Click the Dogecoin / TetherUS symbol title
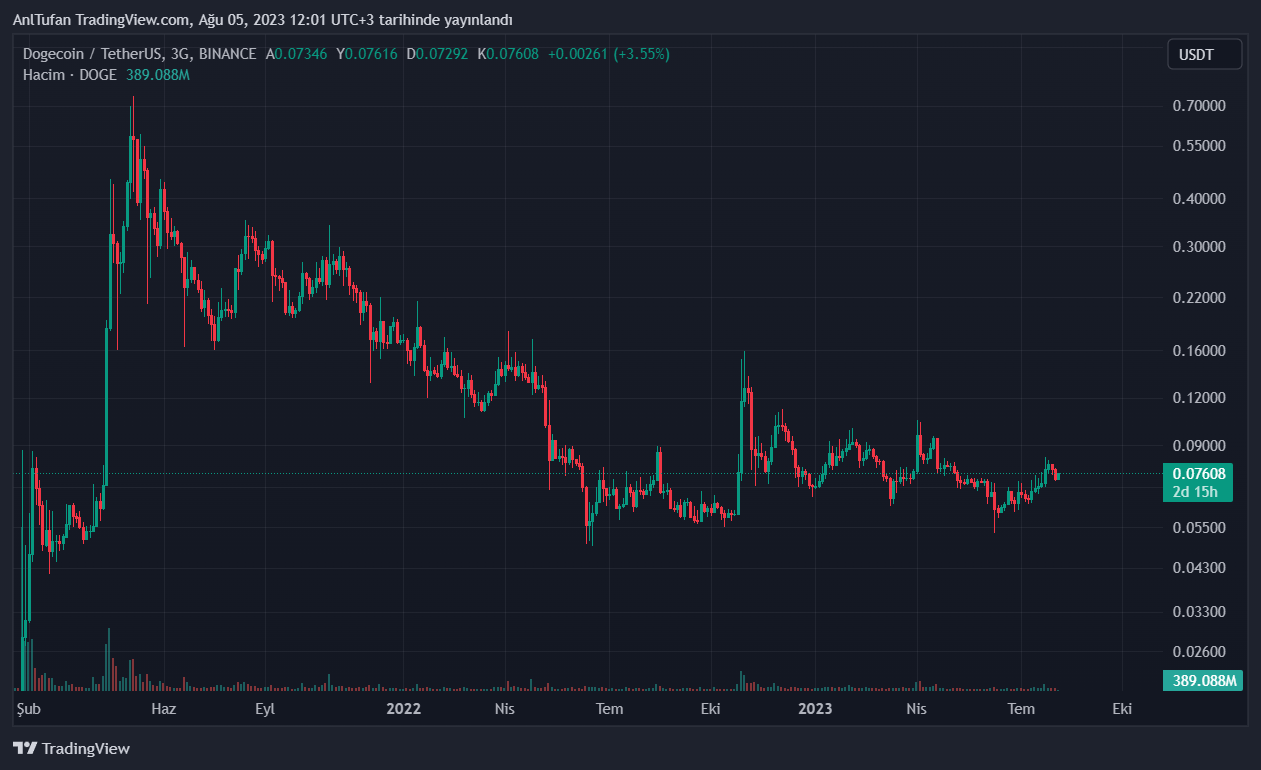This screenshot has width=1261, height=770. click(x=139, y=54)
